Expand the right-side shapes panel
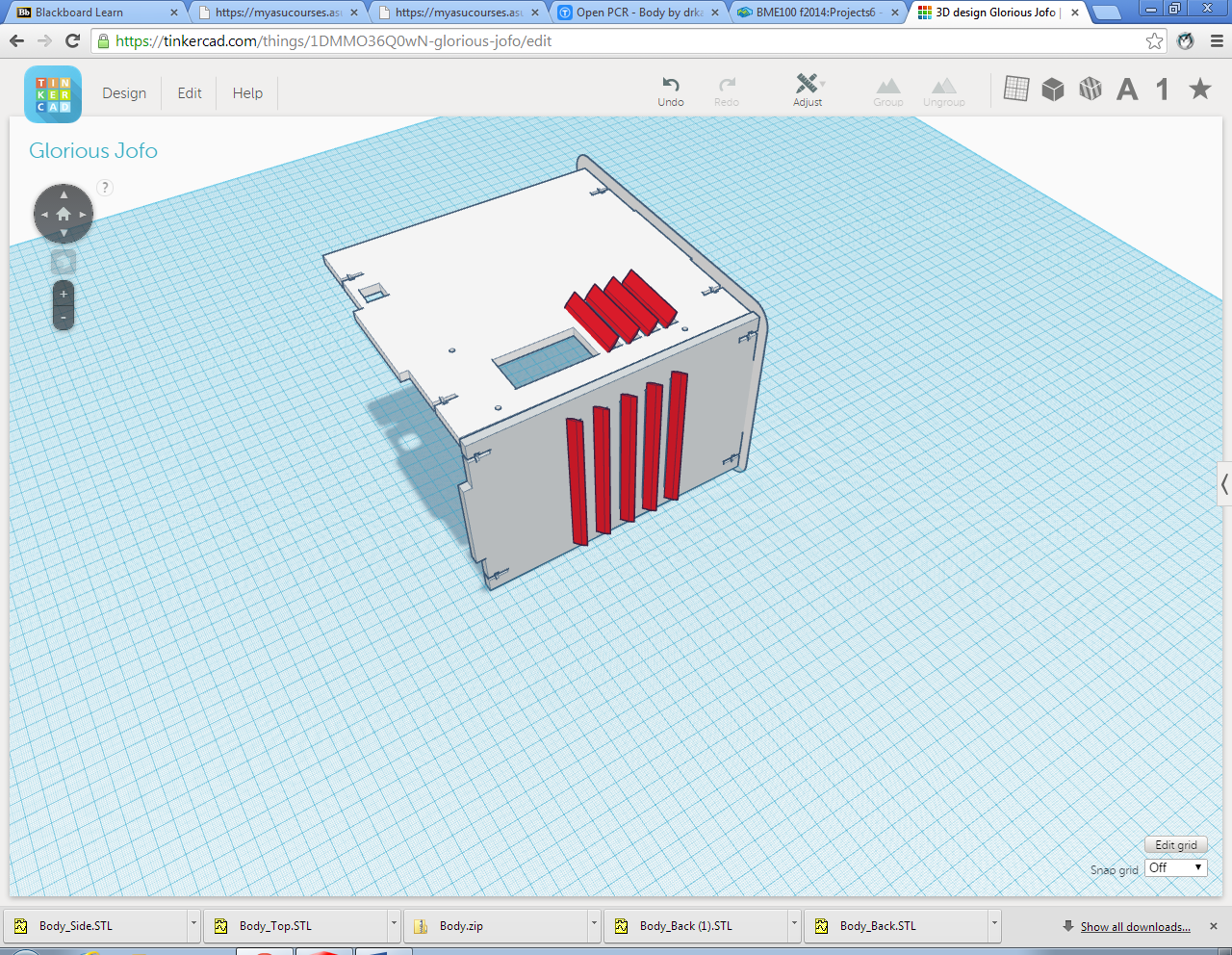This screenshot has height=955, width=1232. (1224, 483)
